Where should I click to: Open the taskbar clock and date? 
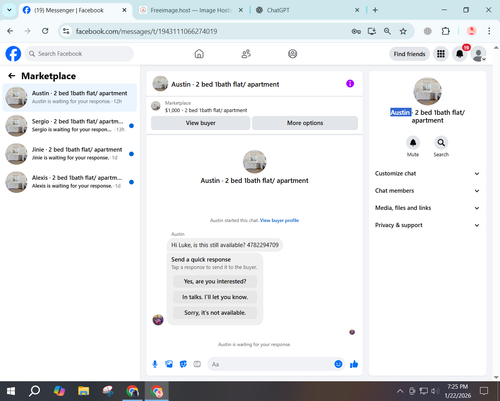click(458, 391)
